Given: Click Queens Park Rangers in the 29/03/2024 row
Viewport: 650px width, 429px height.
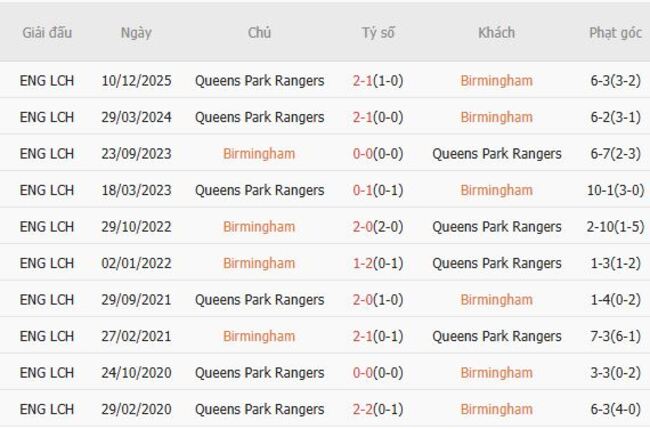Looking at the screenshot, I should point(259,117).
